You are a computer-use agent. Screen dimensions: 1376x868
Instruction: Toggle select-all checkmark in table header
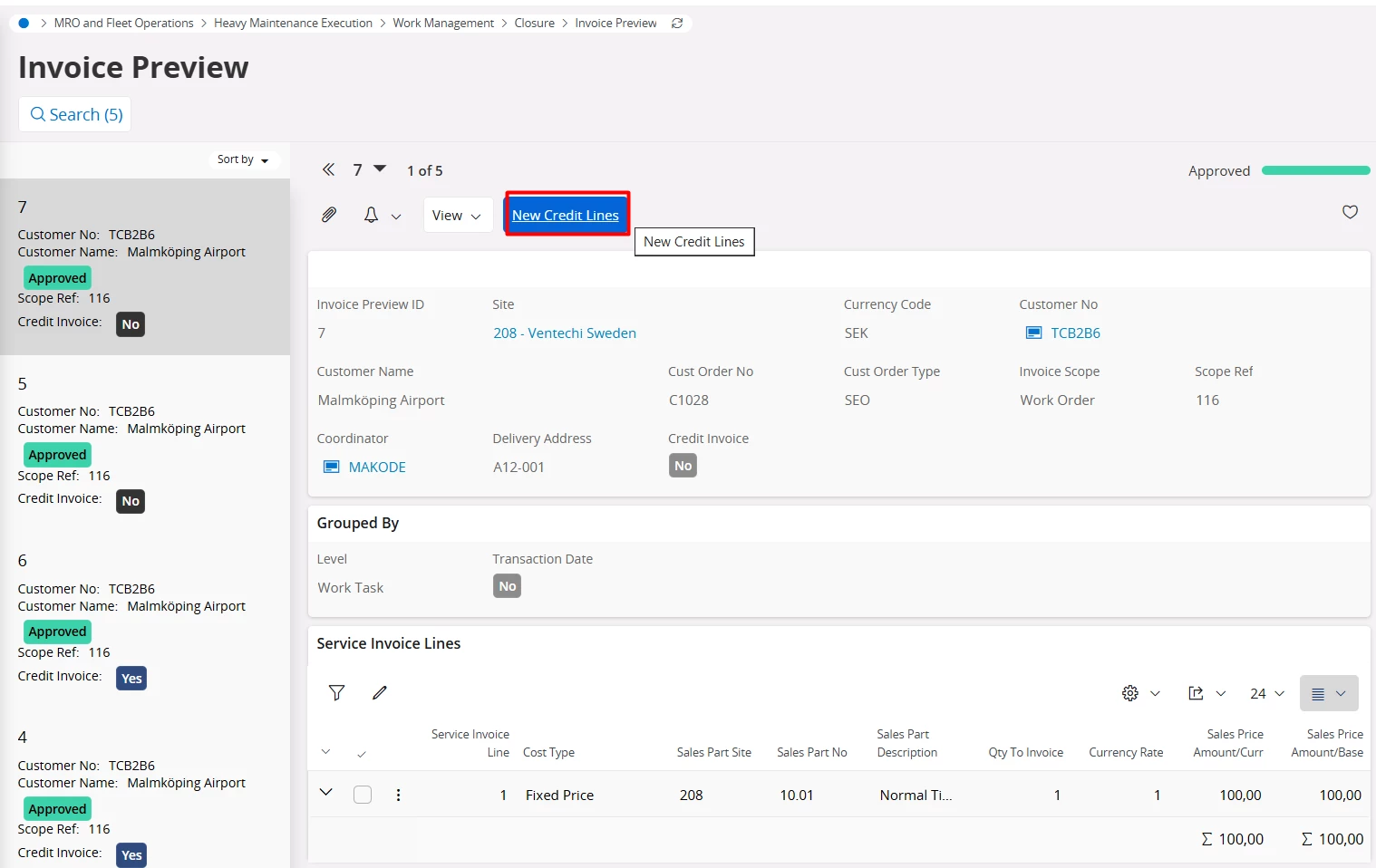click(362, 753)
